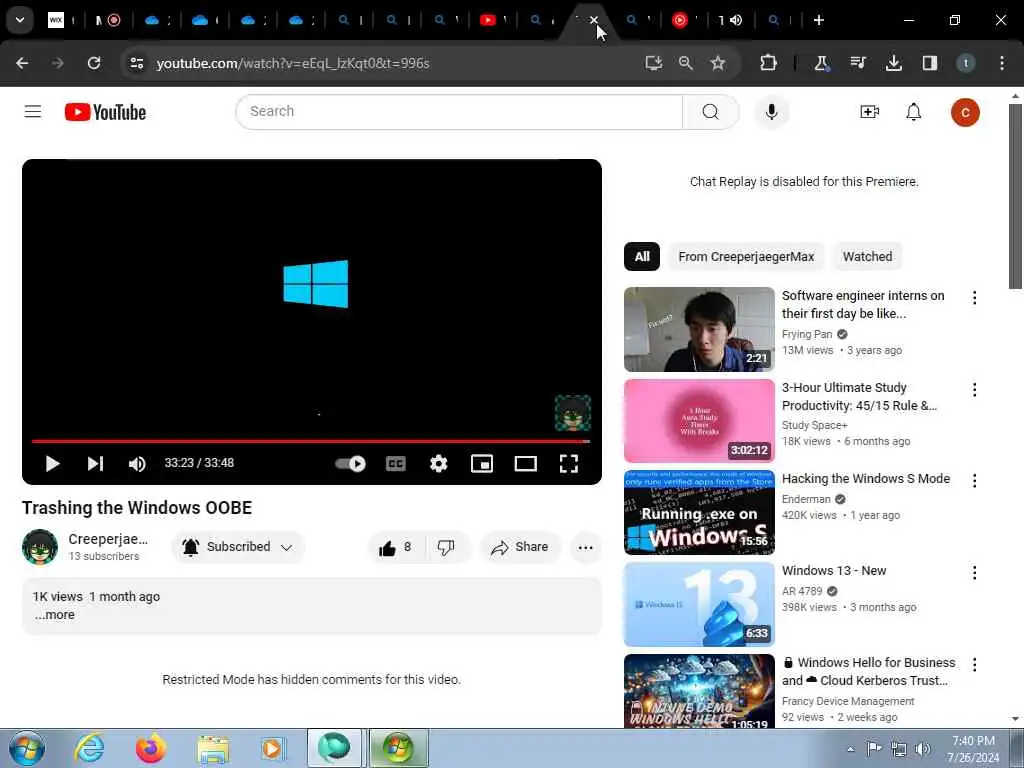
Task: Click the red video progress bar
Action: click(x=311, y=441)
